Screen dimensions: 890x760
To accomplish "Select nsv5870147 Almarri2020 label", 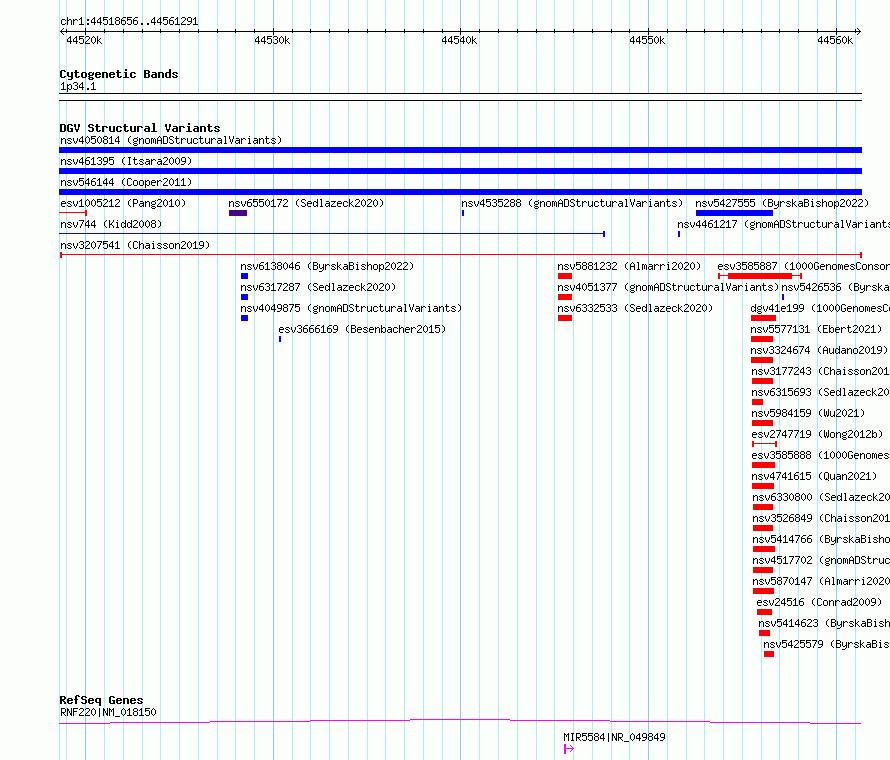I will click(x=821, y=581).
